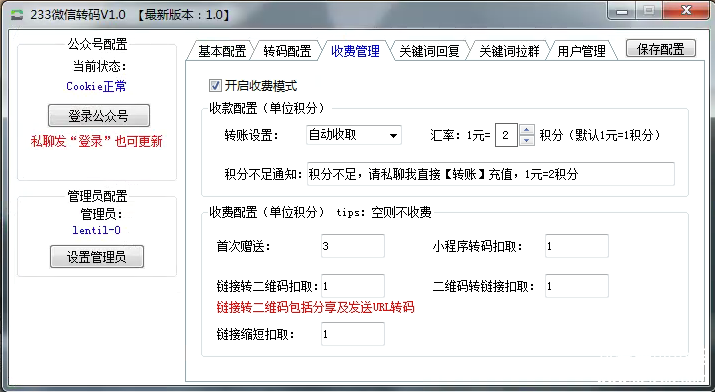
Task: Minimize the 233微信转码 window
Action: pyautogui.click(x=622, y=11)
